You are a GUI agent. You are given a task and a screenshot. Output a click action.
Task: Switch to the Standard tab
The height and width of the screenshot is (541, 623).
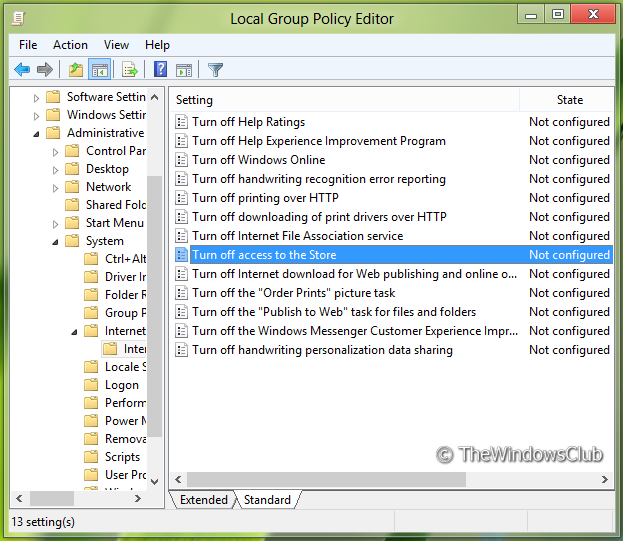click(267, 500)
